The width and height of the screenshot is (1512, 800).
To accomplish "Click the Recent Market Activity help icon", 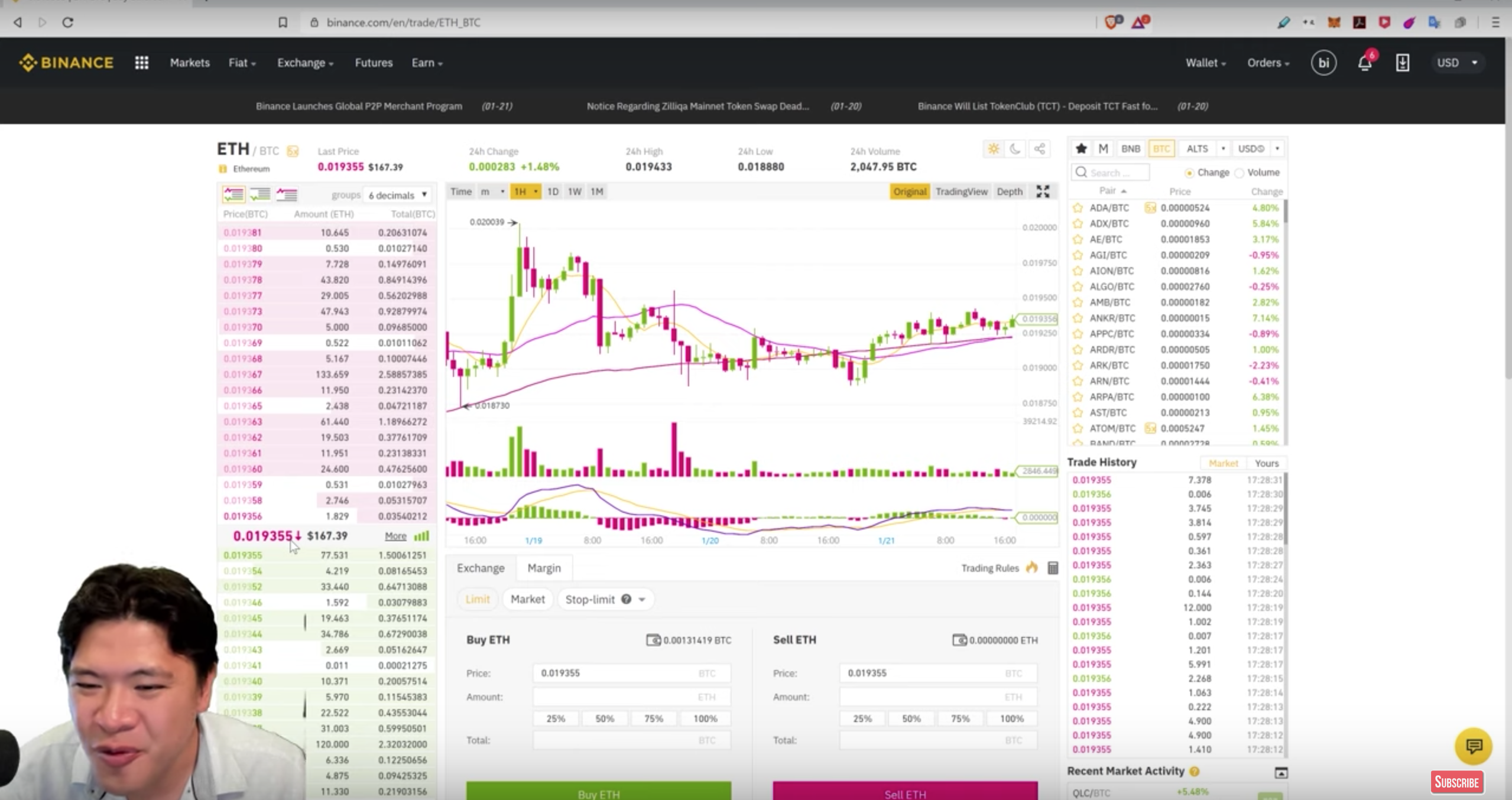I will pyautogui.click(x=1195, y=771).
